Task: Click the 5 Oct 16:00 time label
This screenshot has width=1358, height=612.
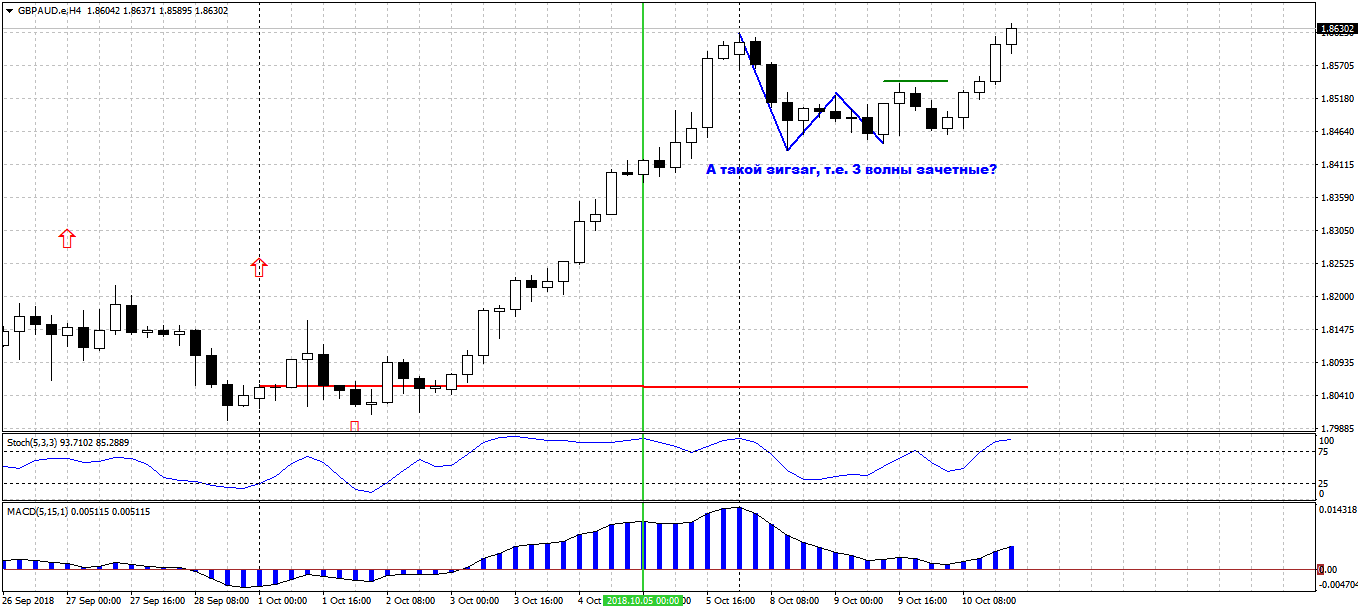Action: click(730, 601)
